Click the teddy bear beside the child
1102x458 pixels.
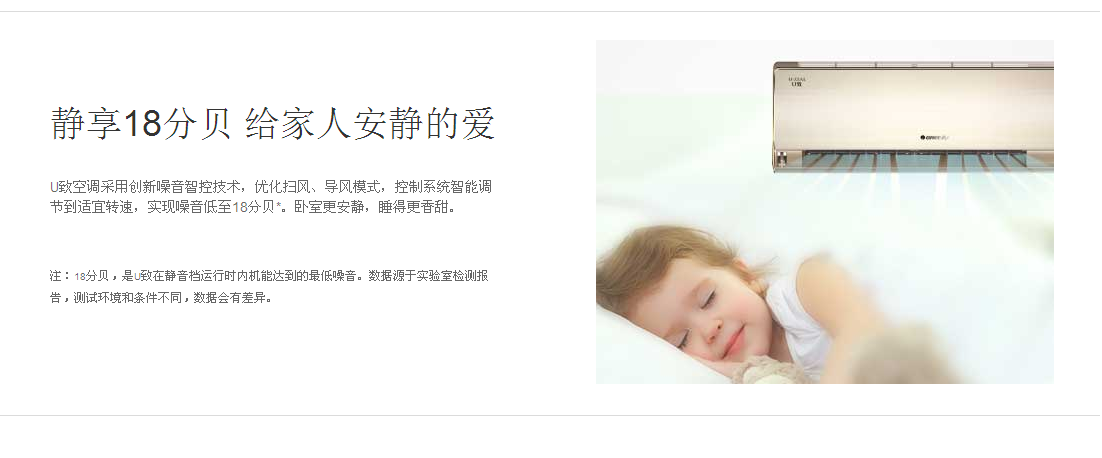coord(770,370)
